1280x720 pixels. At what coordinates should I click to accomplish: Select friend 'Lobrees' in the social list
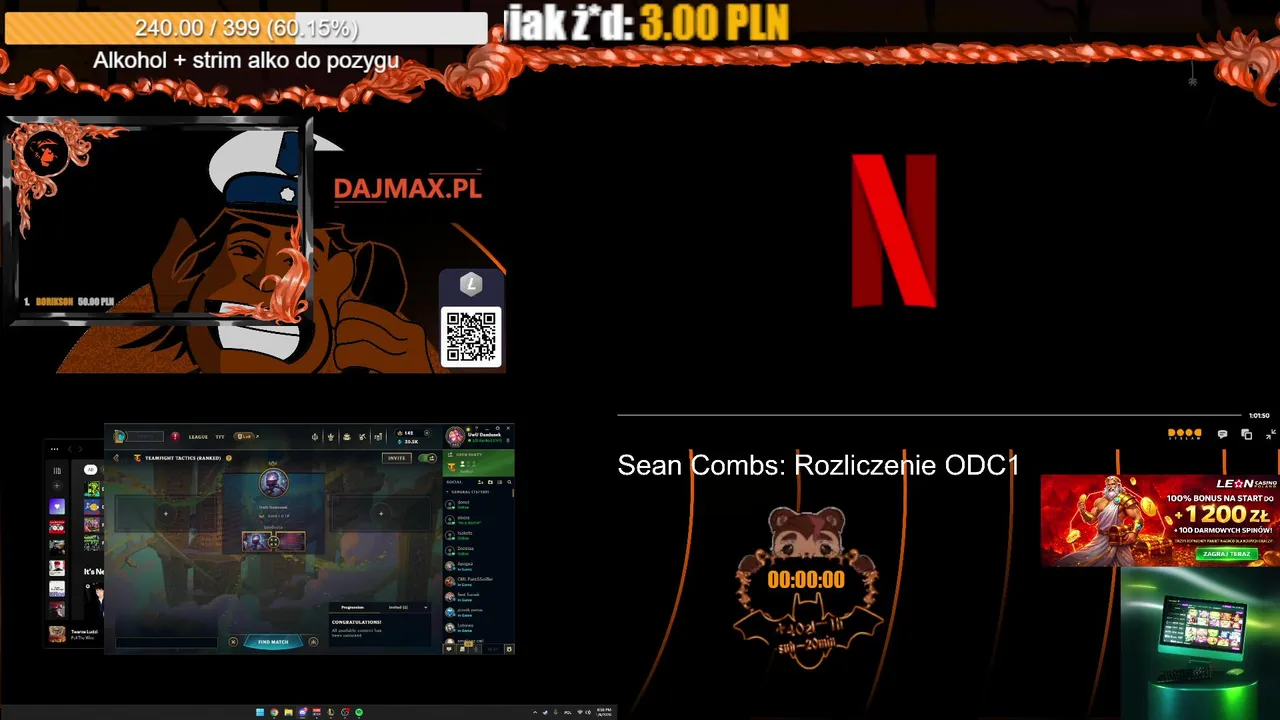479,628
